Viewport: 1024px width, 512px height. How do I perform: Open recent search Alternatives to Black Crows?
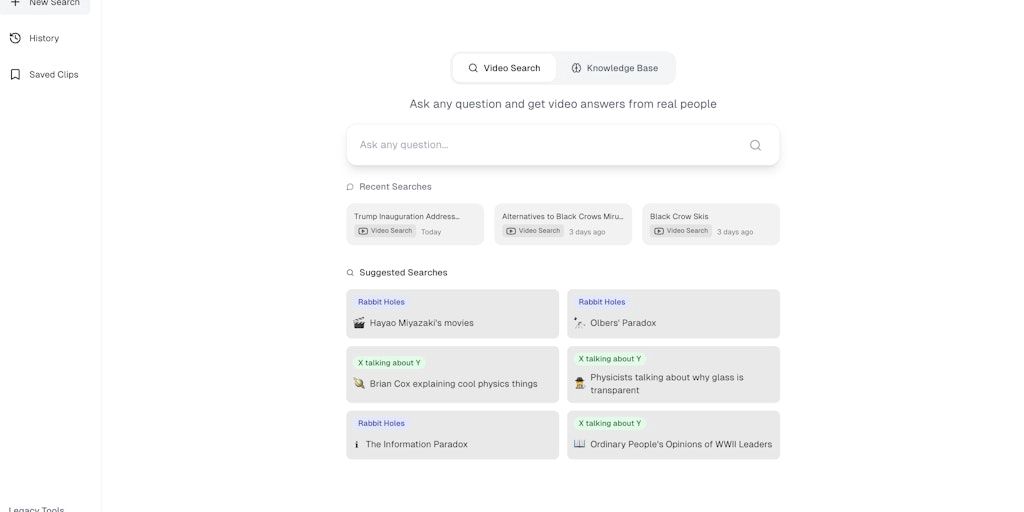coord(563,224)
